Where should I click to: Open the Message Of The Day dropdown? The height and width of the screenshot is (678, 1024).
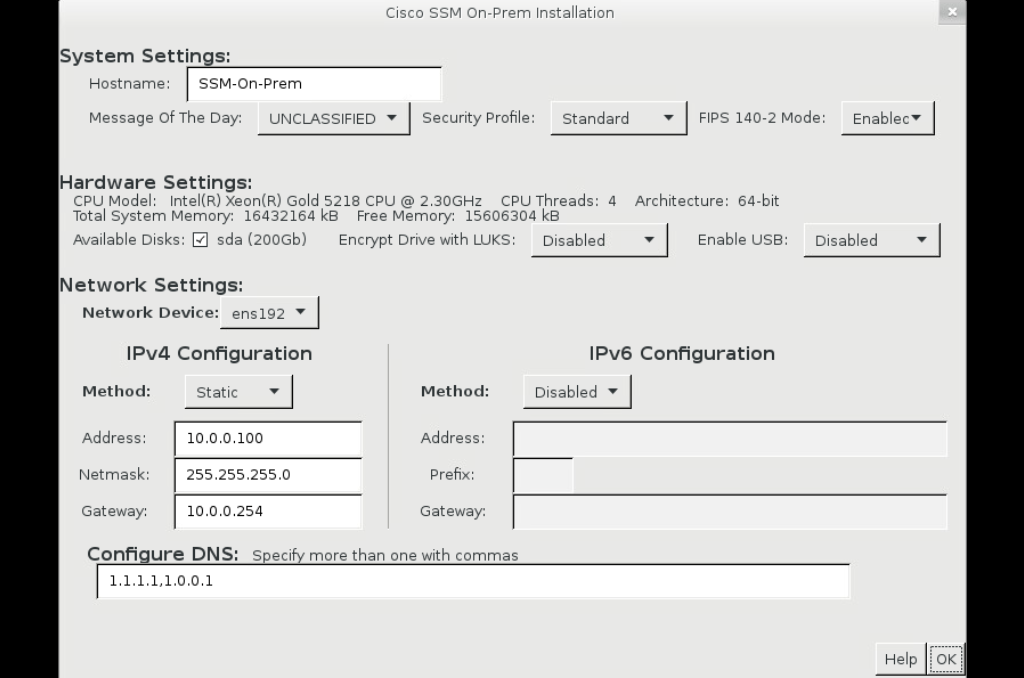(334, 118)
